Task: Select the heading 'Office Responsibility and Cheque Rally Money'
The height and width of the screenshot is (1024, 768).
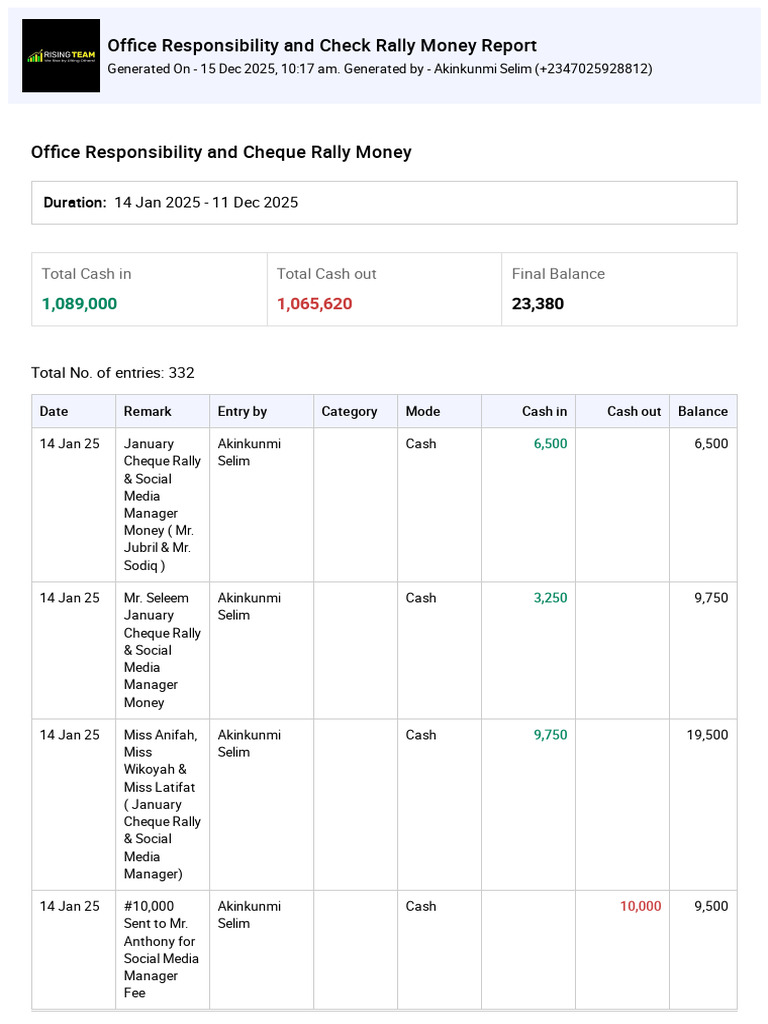Action: [221, 152]
